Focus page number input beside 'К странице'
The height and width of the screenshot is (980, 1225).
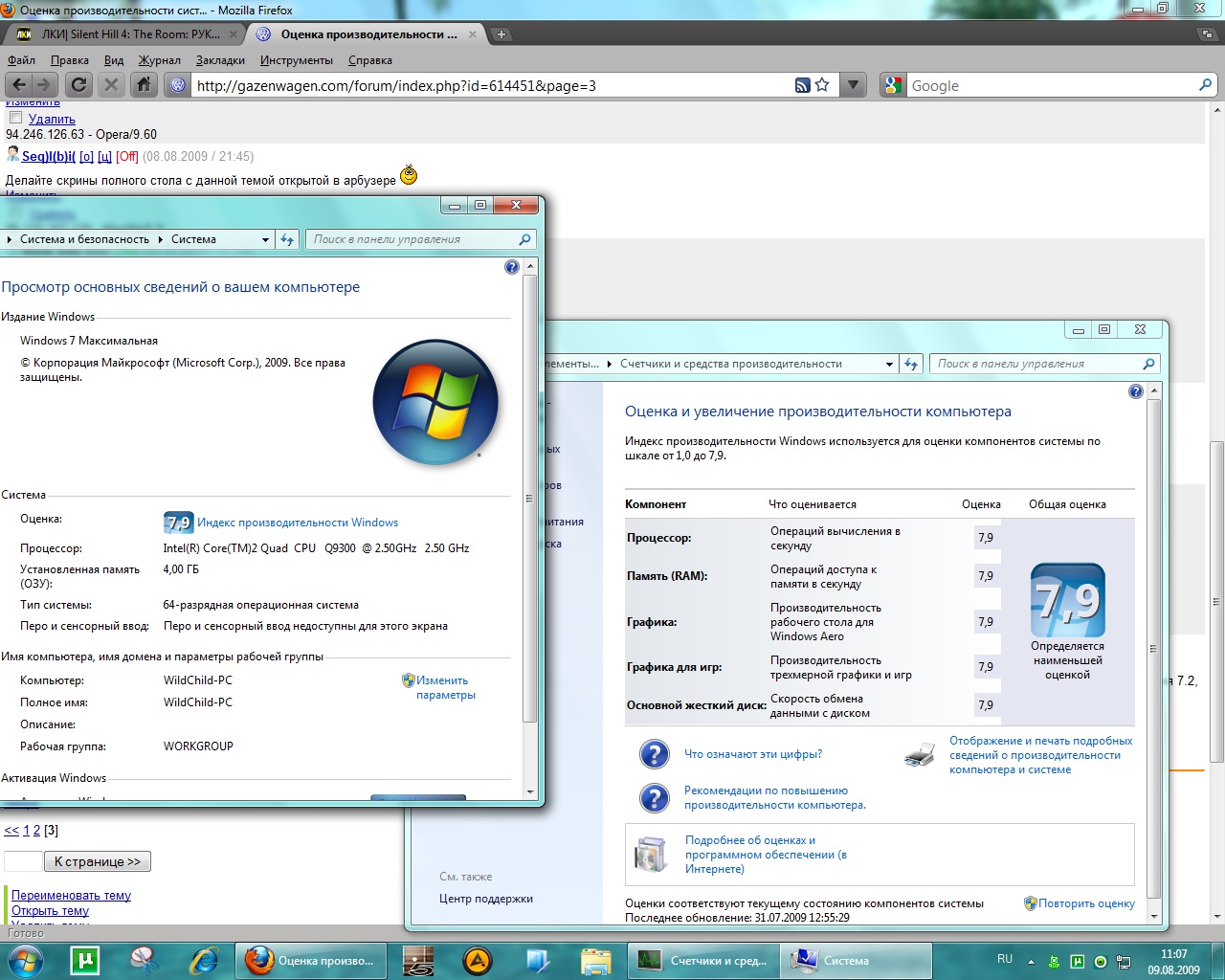coord(23,861)
